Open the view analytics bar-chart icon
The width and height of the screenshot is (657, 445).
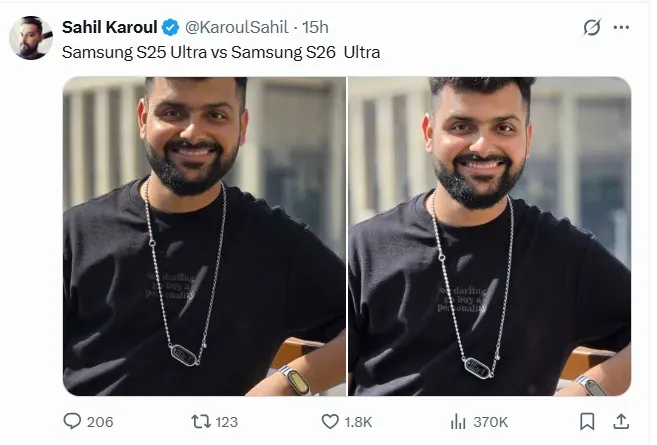[x=460, y=421]
